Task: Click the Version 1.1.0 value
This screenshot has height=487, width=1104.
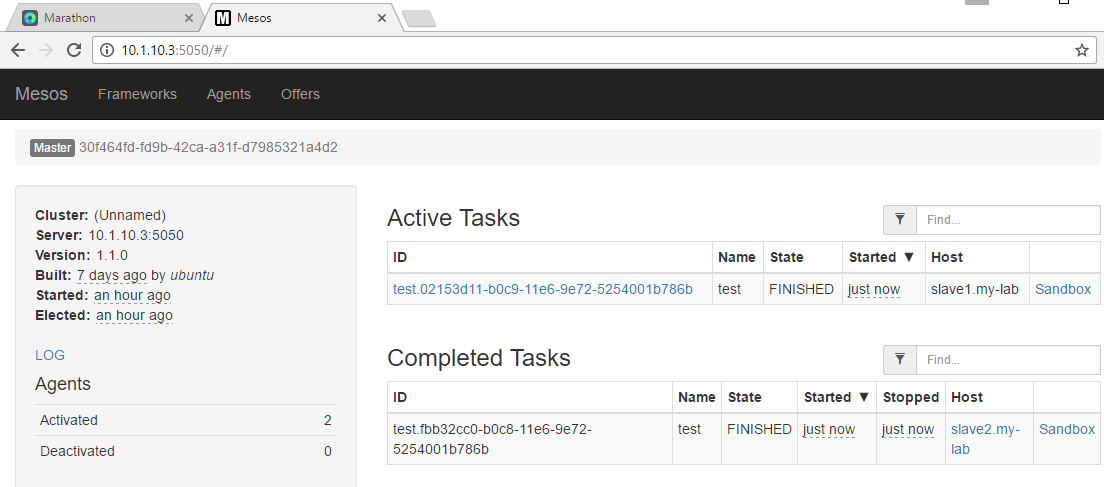Action: pyautogui.click(x=112, y=255)
